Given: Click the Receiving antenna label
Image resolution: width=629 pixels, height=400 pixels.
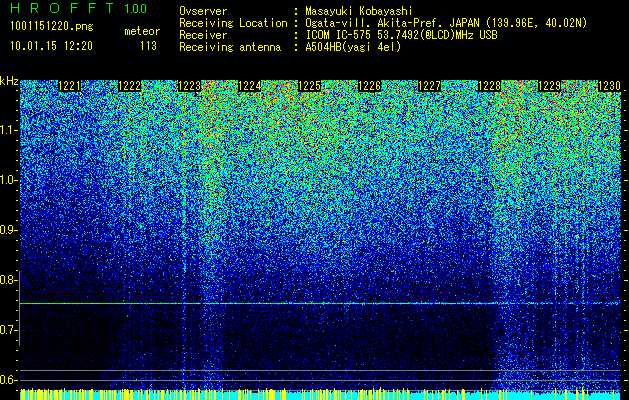Looking at the screenshot, I should pyautogui.click(x=230, y=47).
